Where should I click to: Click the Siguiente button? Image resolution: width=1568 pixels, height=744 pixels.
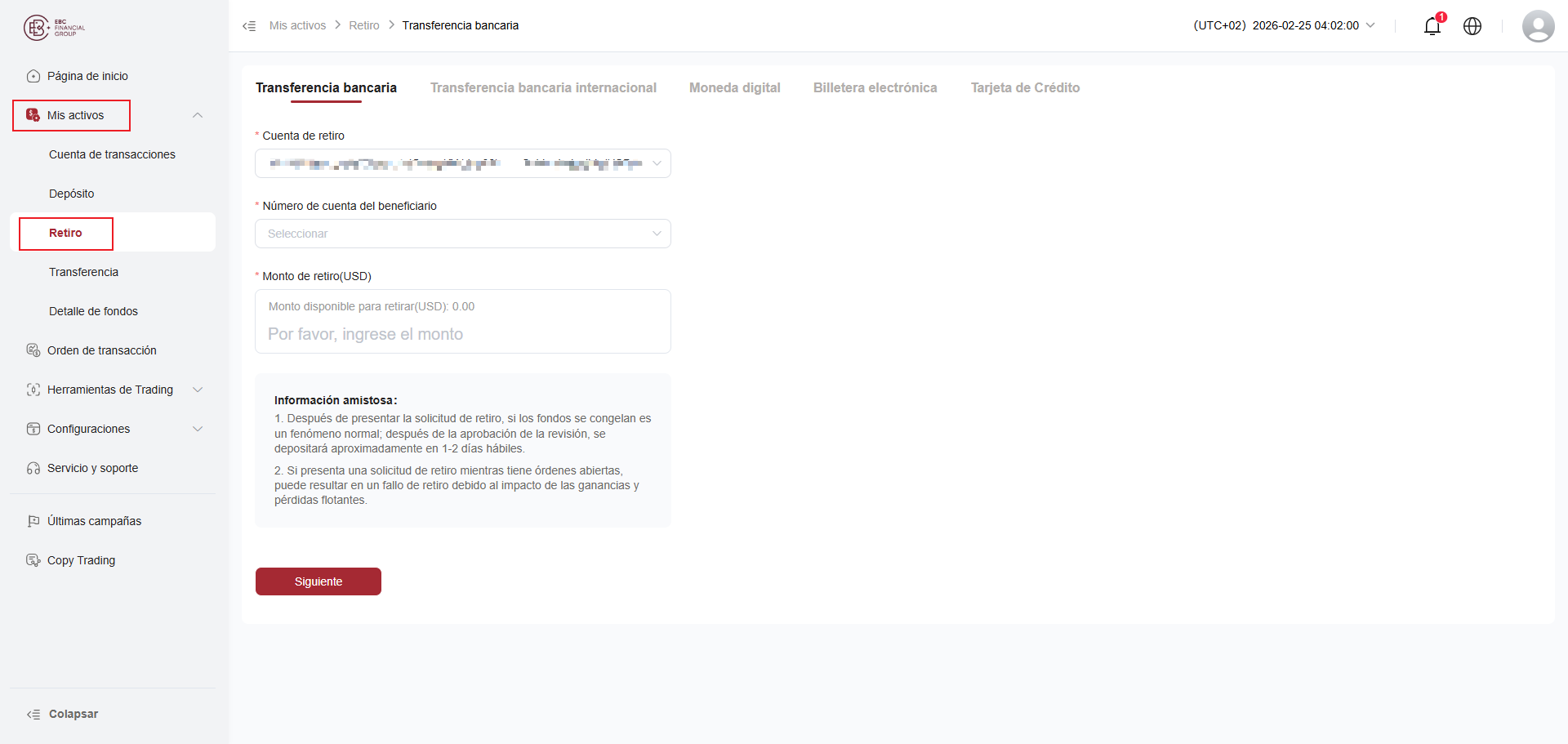point(318,581)
